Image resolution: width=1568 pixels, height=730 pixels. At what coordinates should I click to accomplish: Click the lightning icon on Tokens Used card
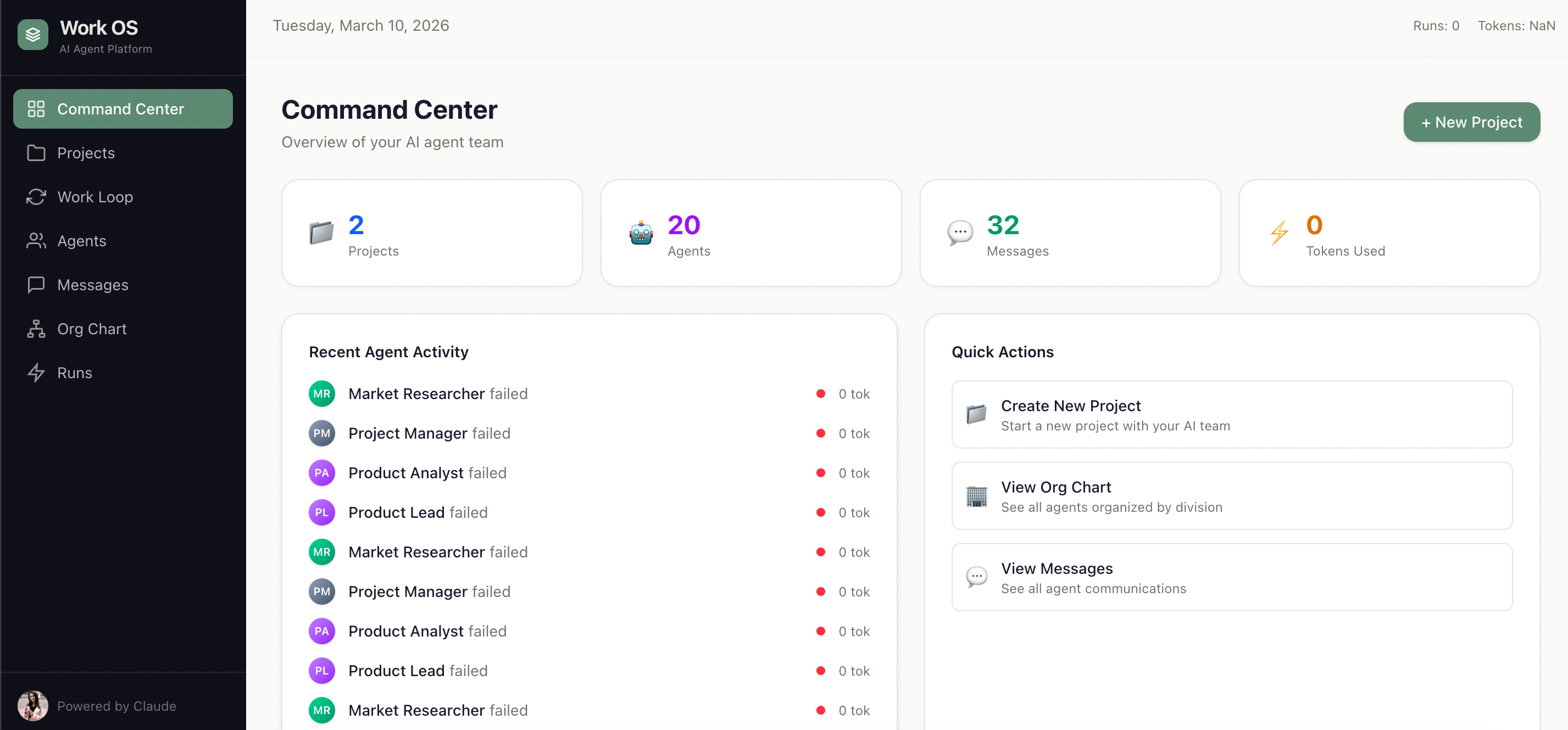(x=1280, y=233)
